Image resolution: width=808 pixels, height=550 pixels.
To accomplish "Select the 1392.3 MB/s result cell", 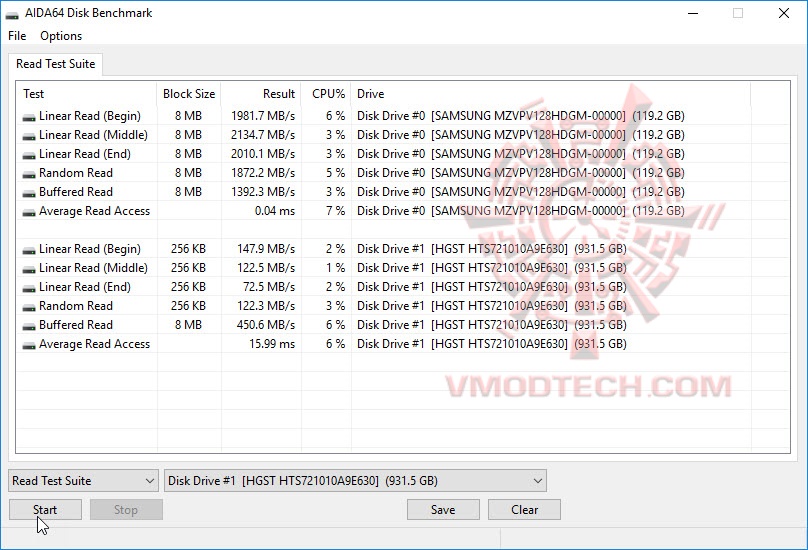I will point(263,192).
